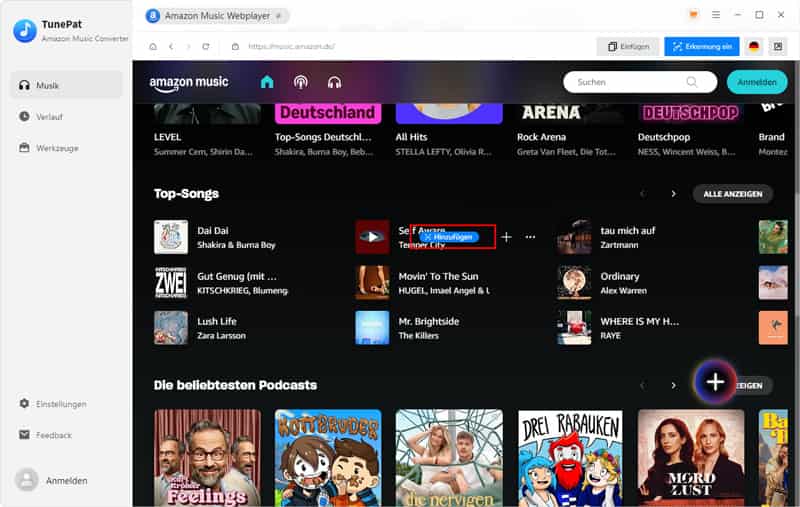
Task: Click the teal Anmelden button
Action: [757, 82]
